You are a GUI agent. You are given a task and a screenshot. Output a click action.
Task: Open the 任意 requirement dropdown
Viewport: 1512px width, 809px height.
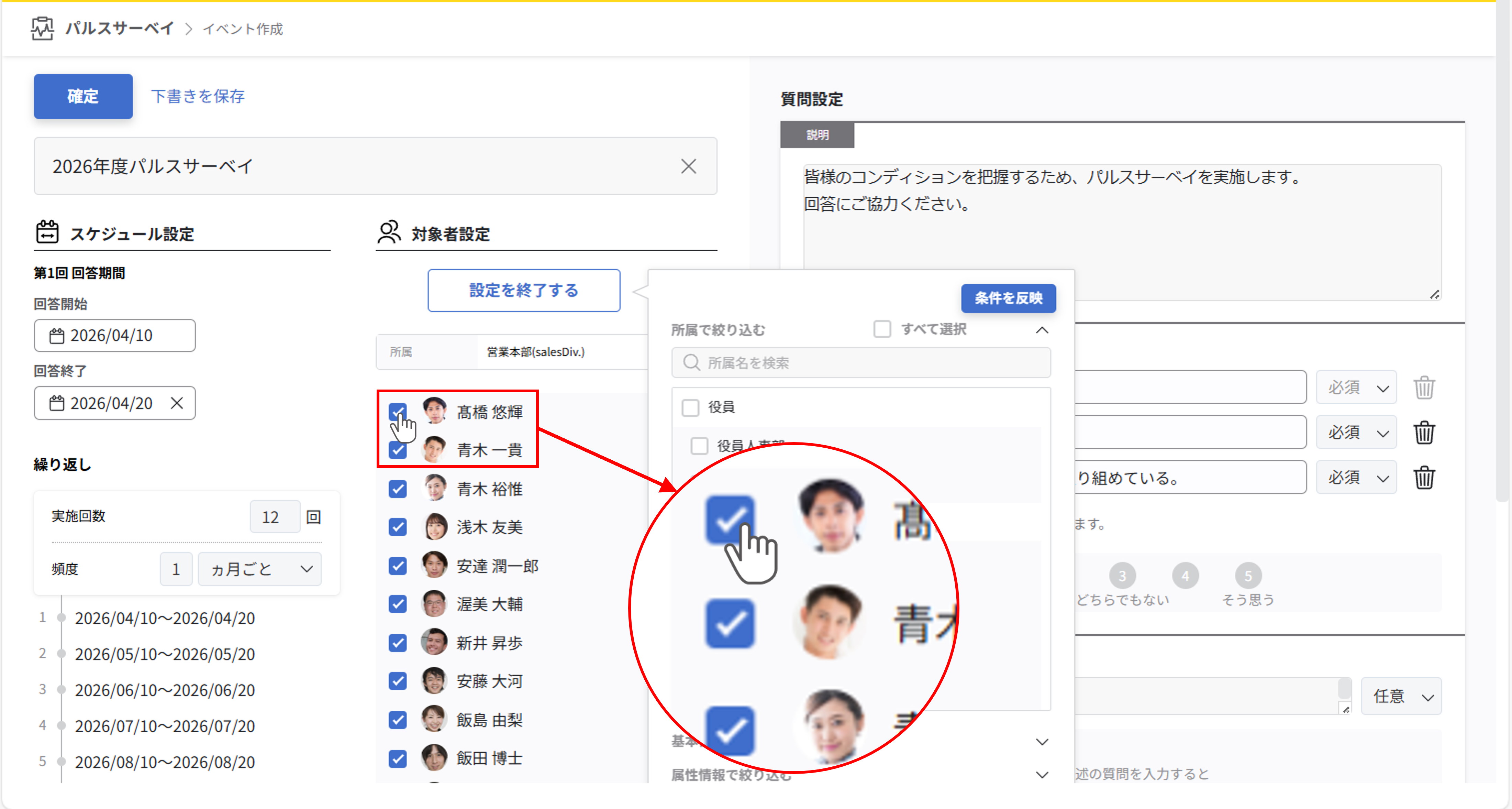click(x=1400, y=696)
